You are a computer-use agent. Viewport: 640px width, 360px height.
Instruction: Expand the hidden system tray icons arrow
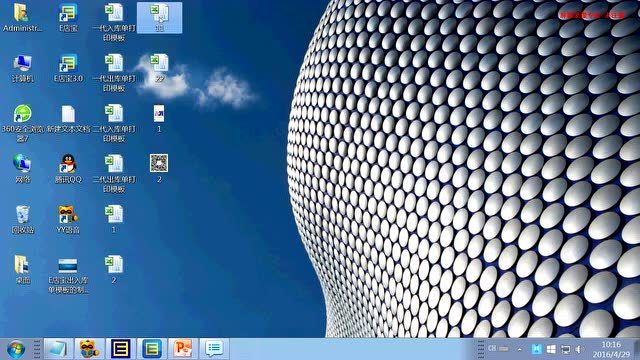pos(520,349)
